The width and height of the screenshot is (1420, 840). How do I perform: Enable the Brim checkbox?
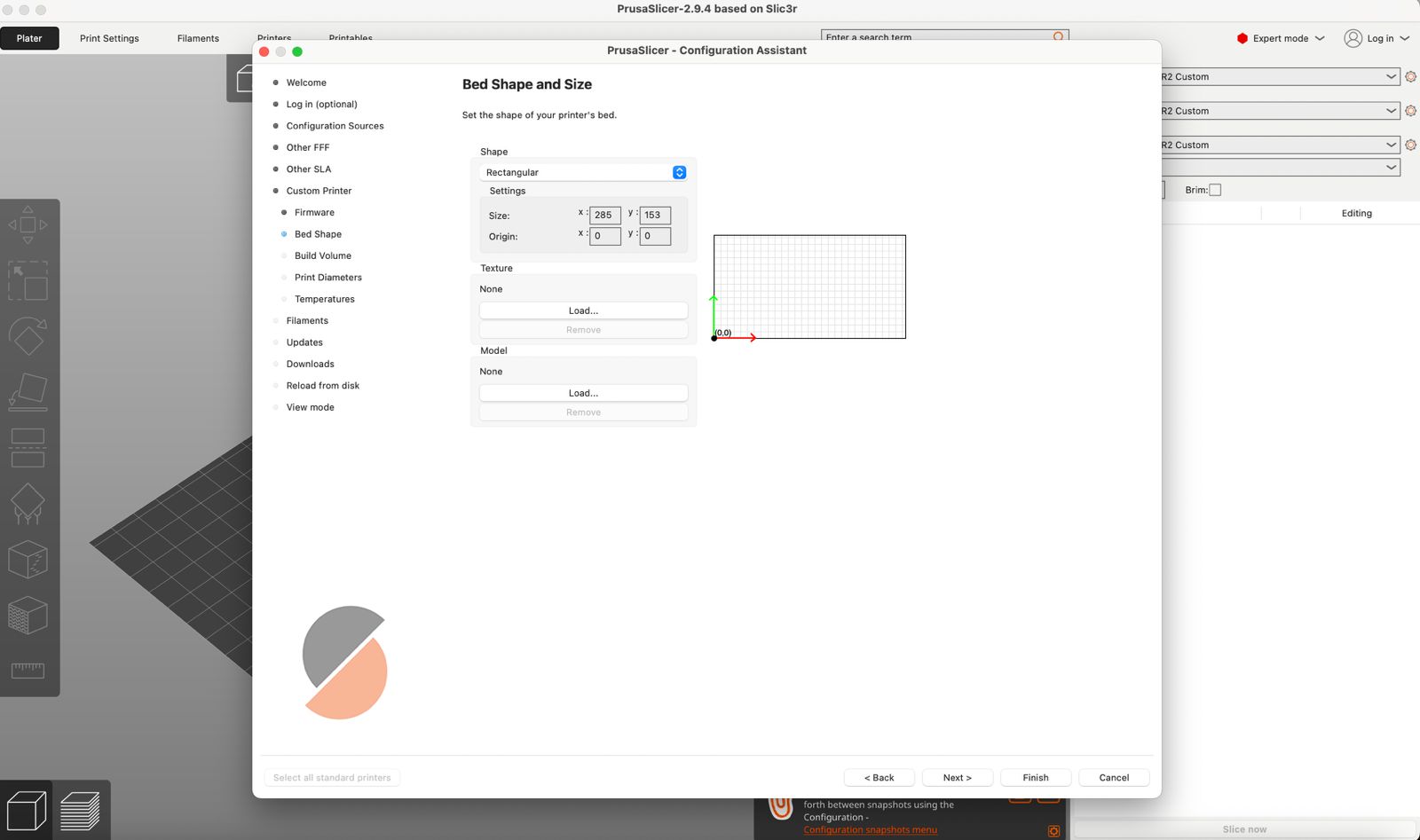[1215, 190]
